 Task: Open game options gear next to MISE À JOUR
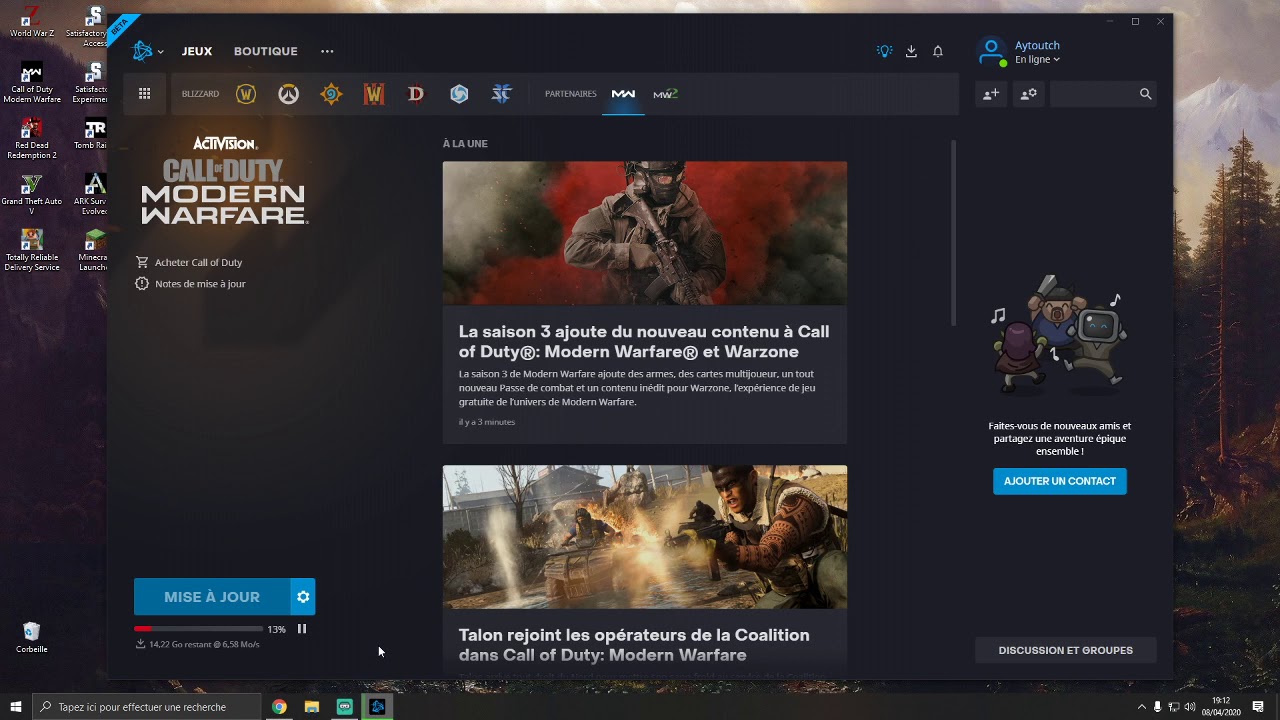point(303,597)
